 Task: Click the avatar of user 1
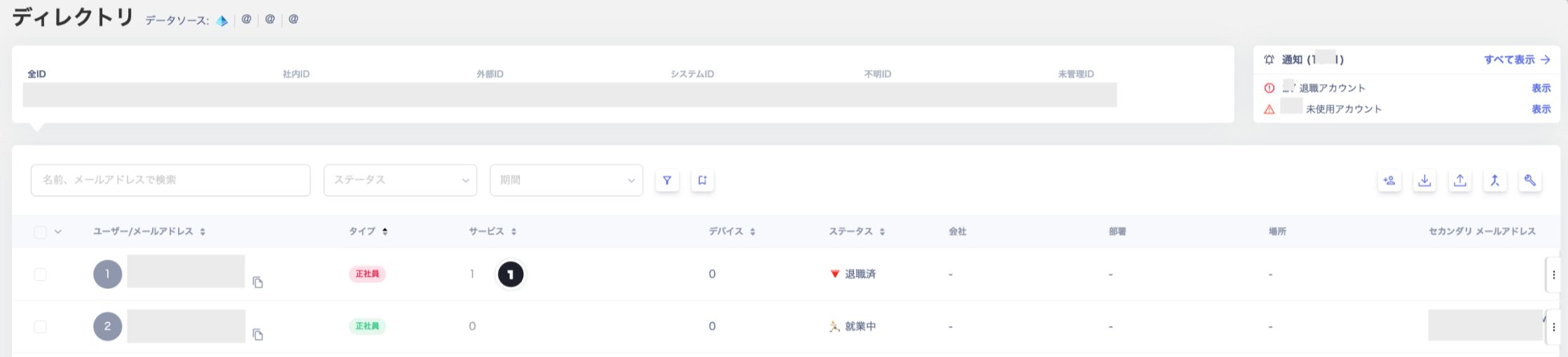[x=107, y=274]
